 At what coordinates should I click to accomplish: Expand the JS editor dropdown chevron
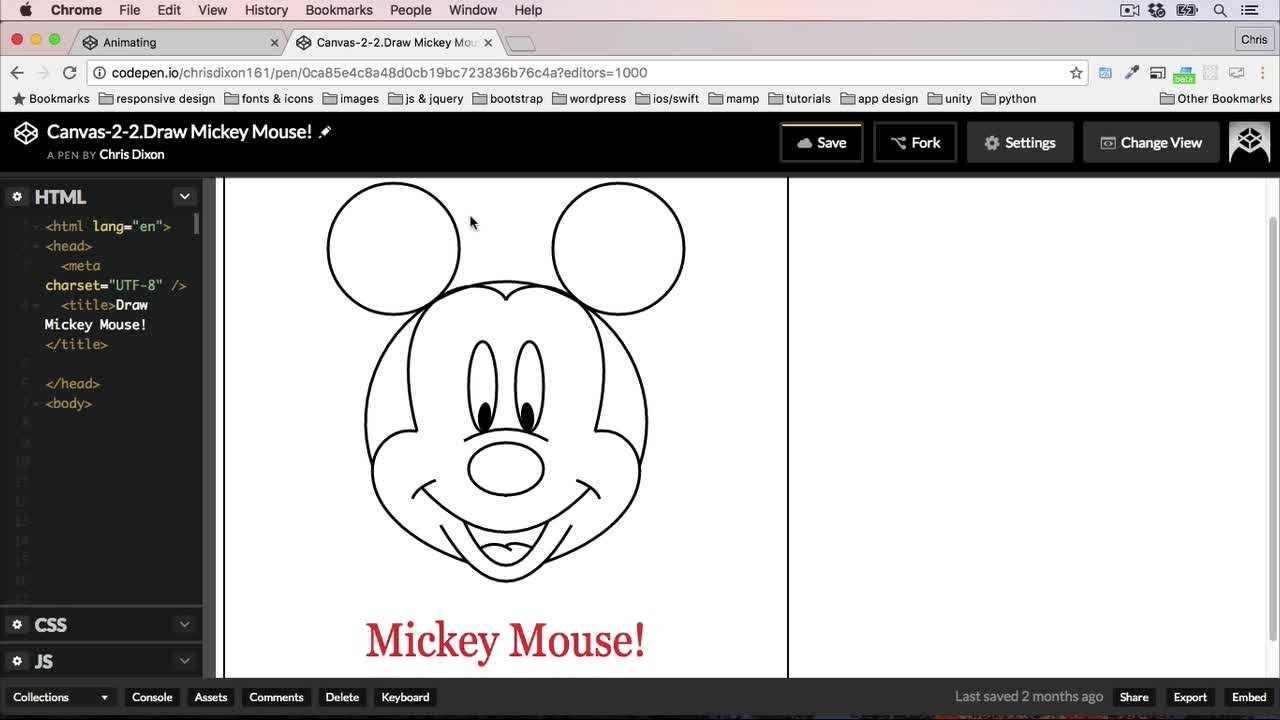tap(184, 661)
